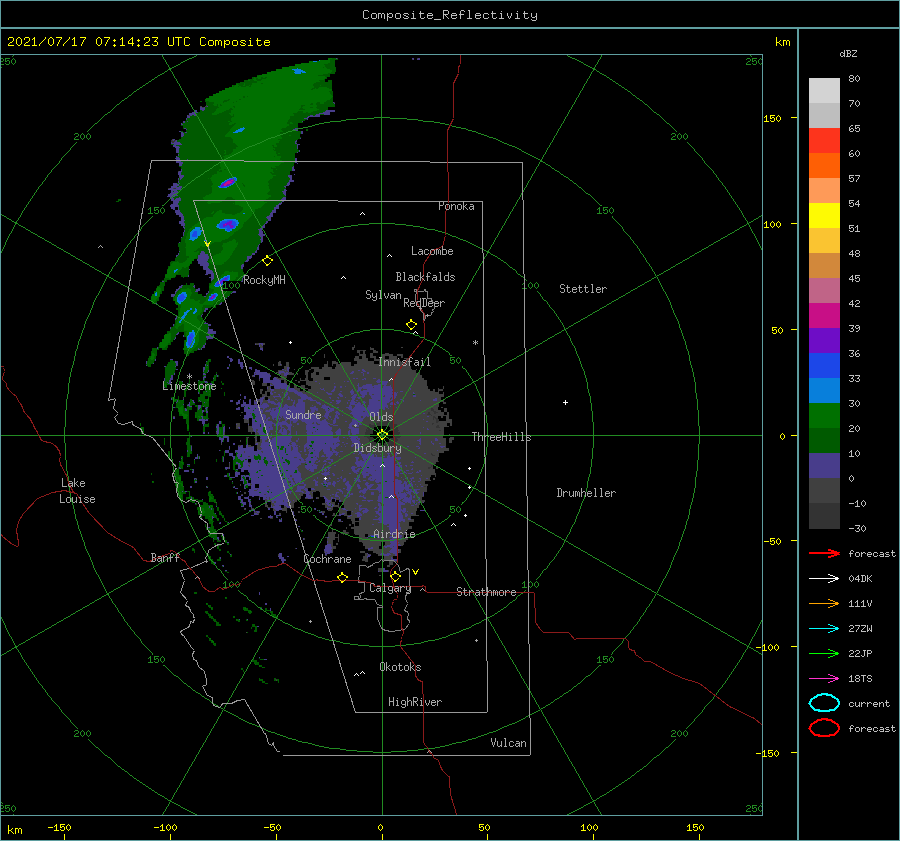Screen dimensions: 900x841
Task: Click the Ponoka city label
Action: tap(456, 206)
